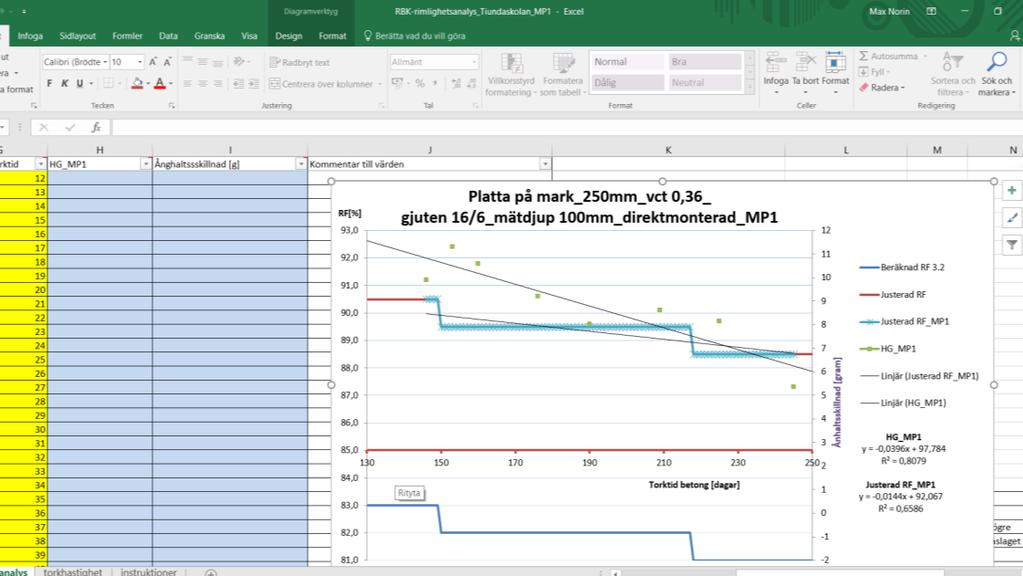Apply the Neutral cell style
1023x576 pixels.
tap(705, 83)
